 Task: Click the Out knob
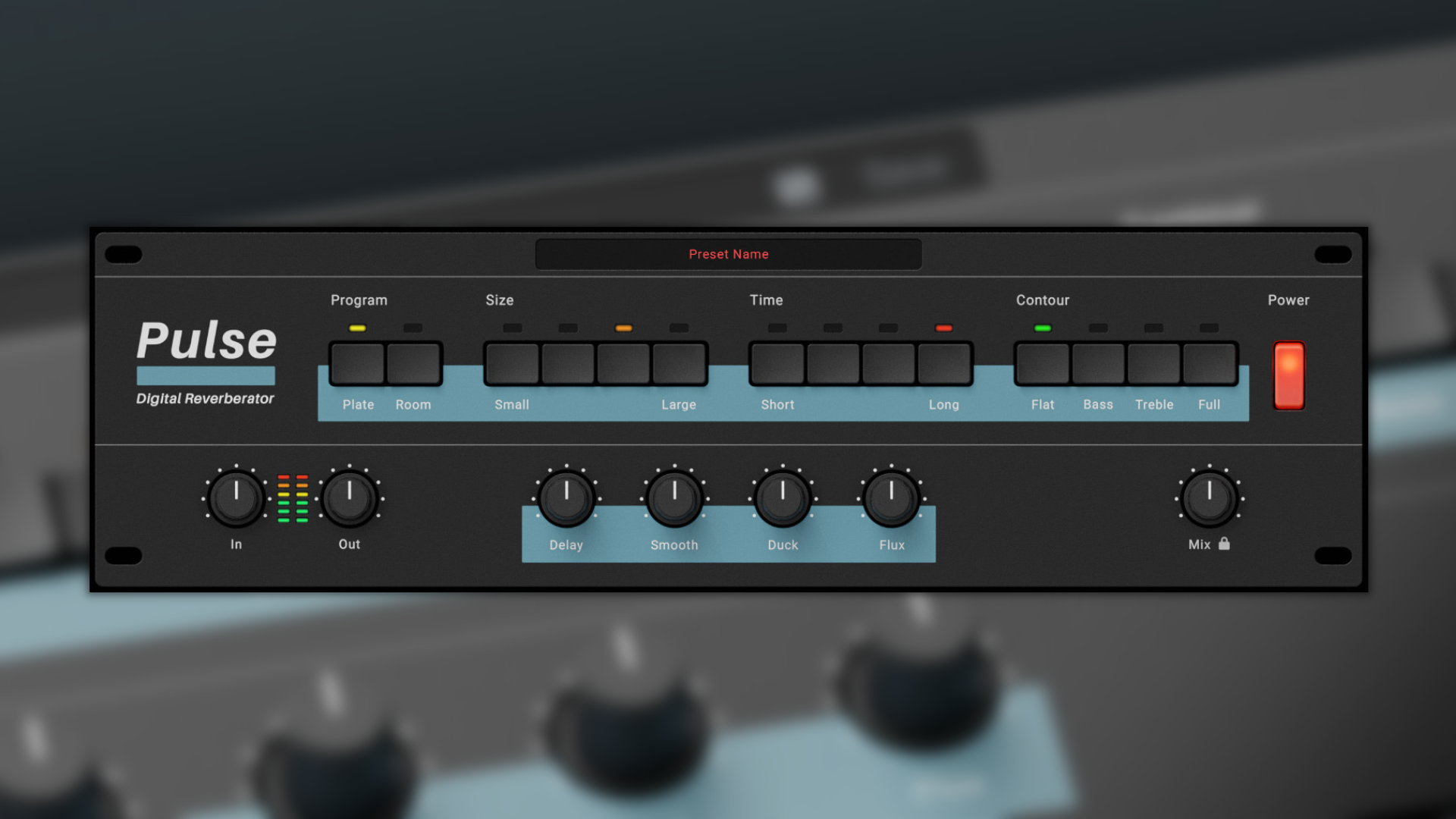pyautogui.click(x=350, y=497)
